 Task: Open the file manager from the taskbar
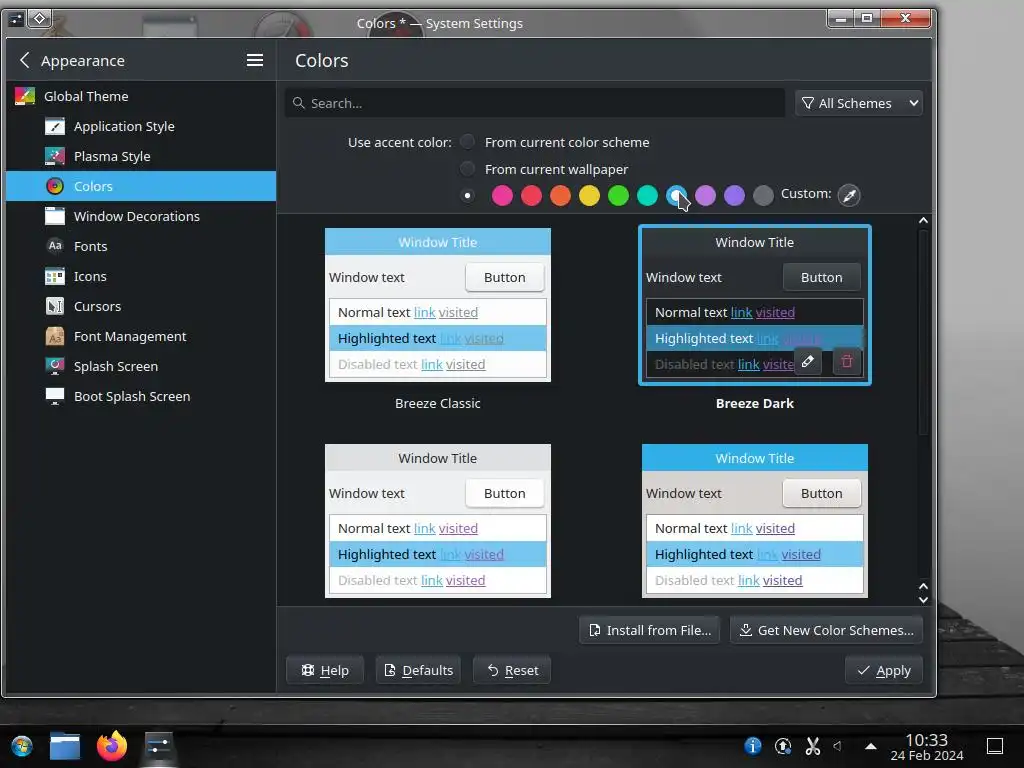click(65, 746)
